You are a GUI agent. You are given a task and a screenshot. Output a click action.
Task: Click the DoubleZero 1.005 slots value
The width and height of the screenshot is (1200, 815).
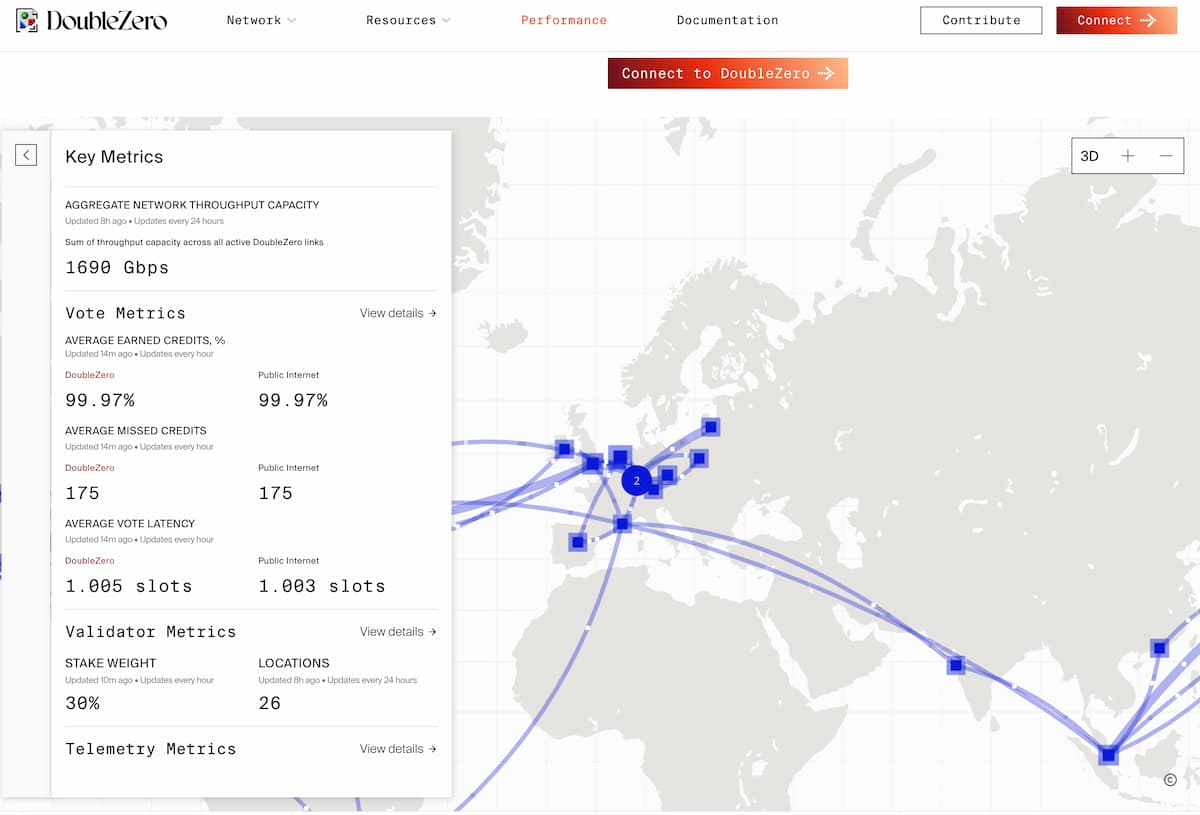click(128, 586)
